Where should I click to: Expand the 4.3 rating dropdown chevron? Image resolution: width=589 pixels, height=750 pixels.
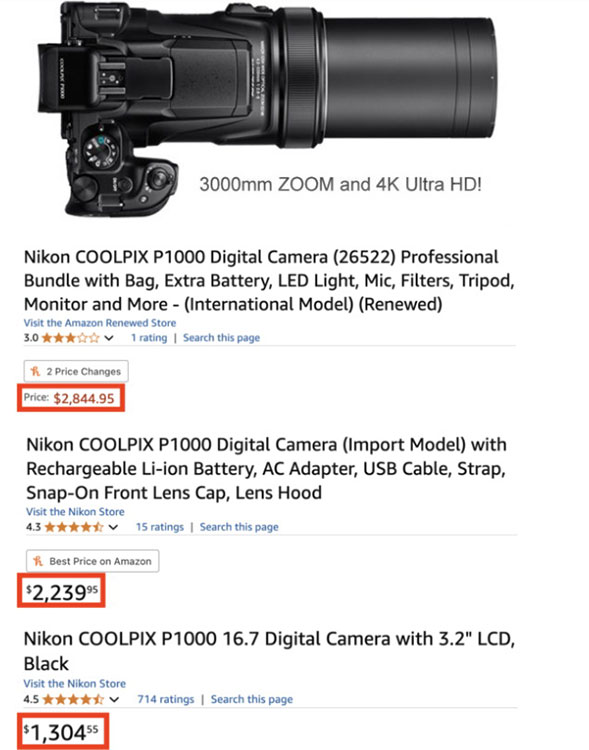click(x=113, y=527)
